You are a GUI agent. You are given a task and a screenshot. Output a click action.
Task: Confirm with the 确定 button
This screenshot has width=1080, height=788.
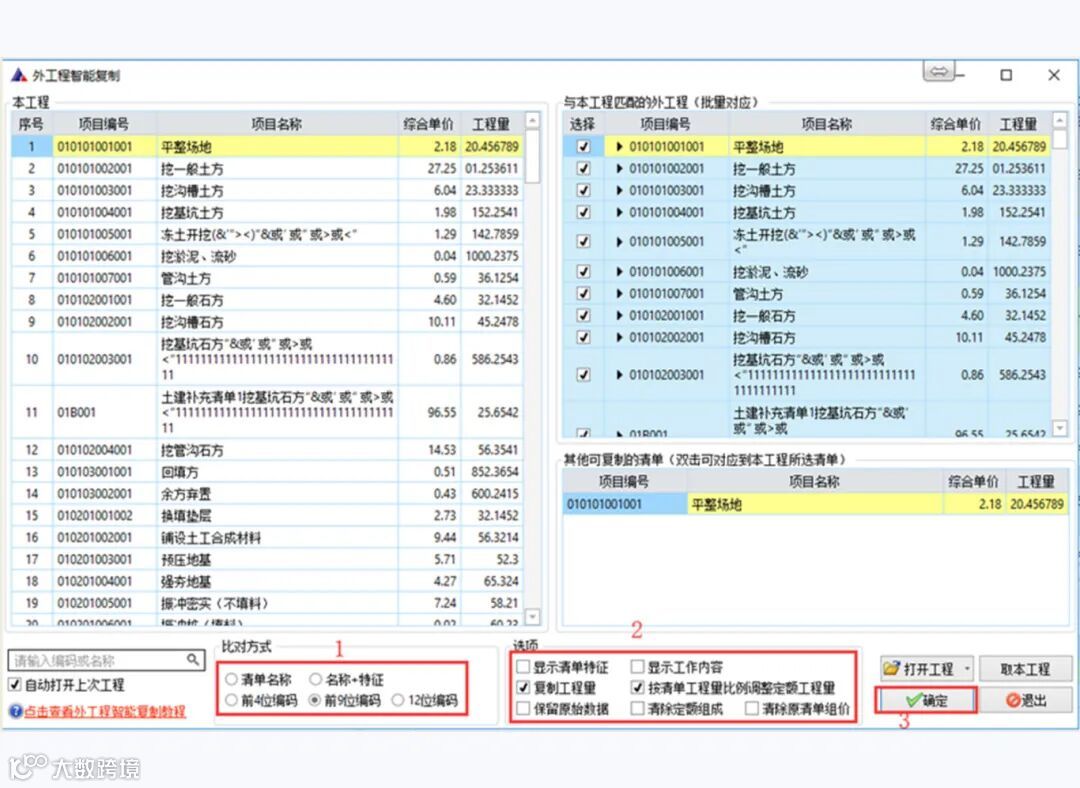pos(926,701)
